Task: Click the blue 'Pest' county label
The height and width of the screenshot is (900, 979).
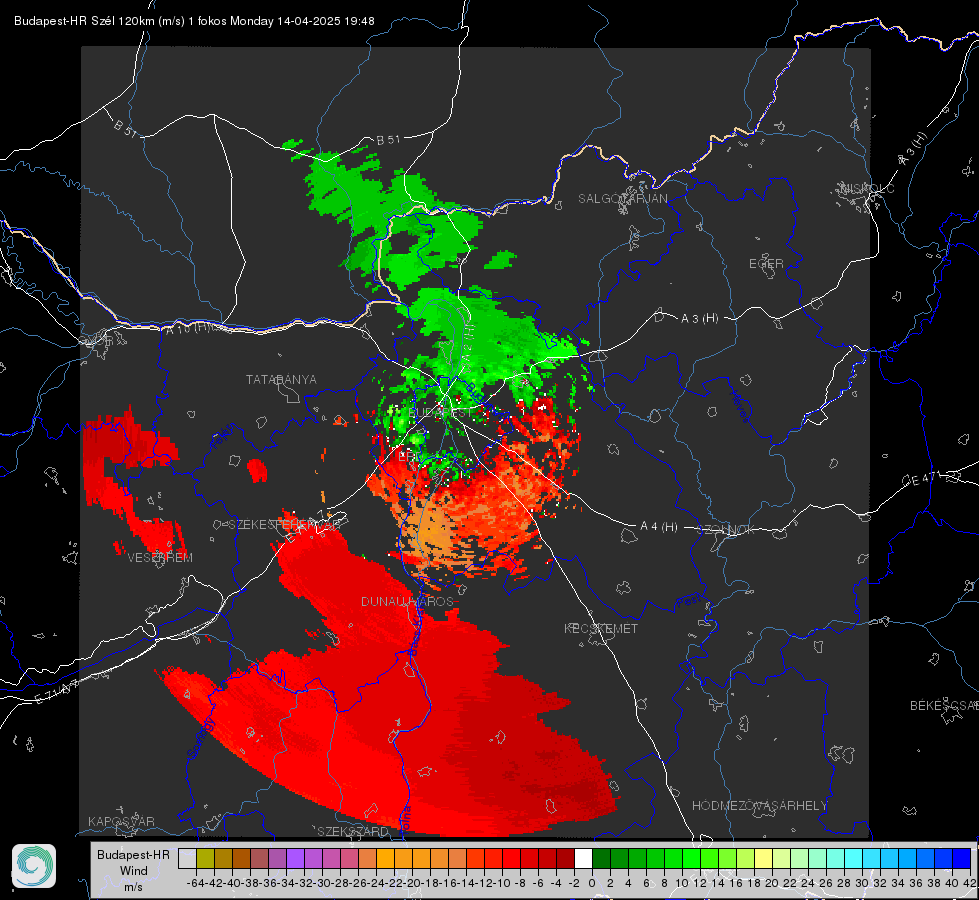Action: click(688, 601)
